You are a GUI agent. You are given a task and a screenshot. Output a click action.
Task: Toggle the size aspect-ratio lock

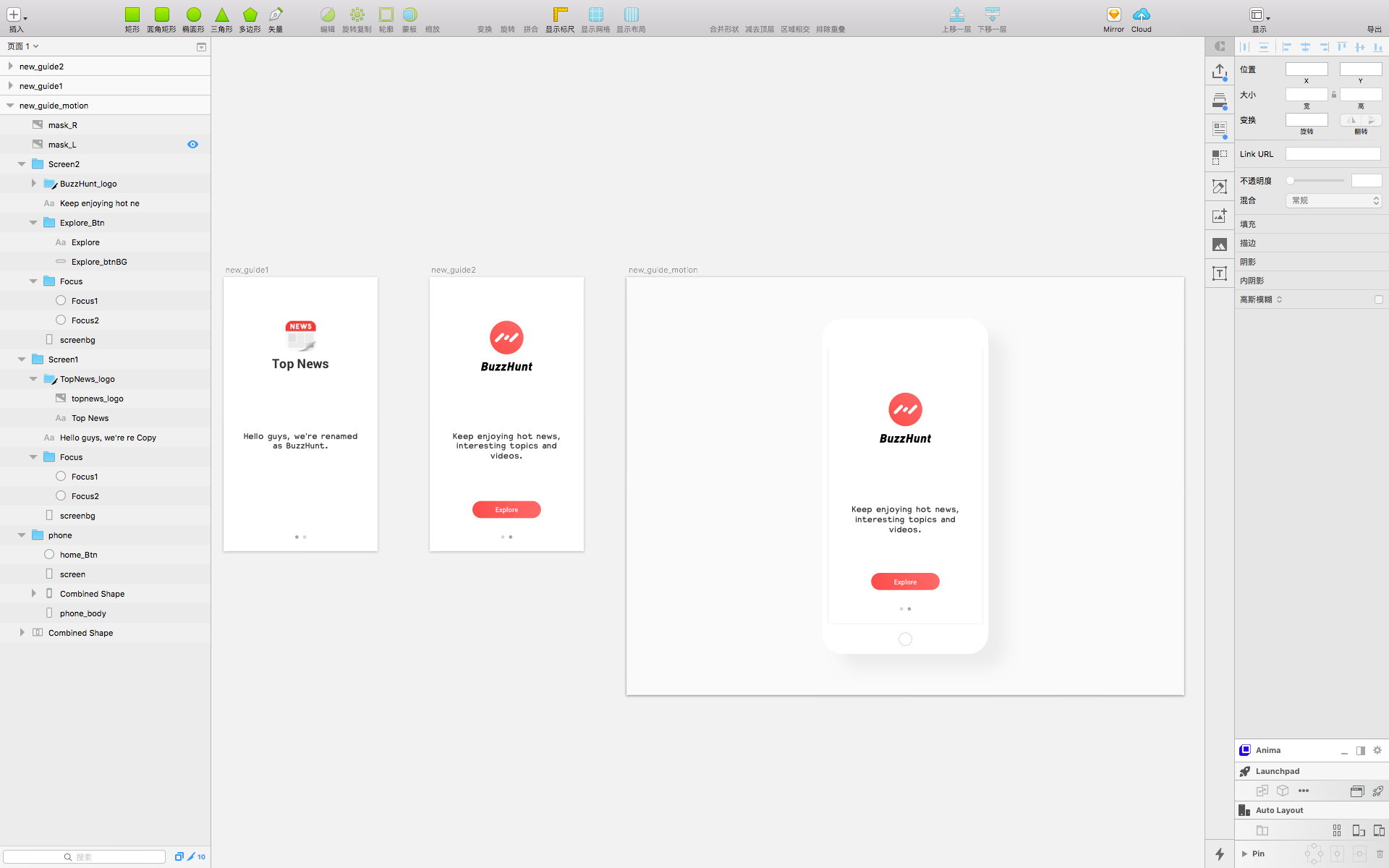[1334, 95]
